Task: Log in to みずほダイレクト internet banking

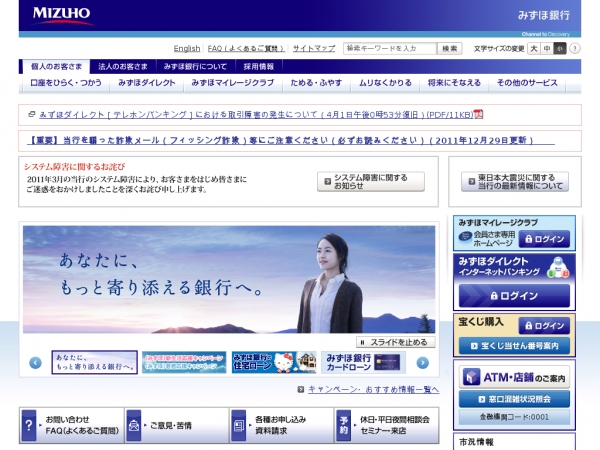Action: point(514,295)
